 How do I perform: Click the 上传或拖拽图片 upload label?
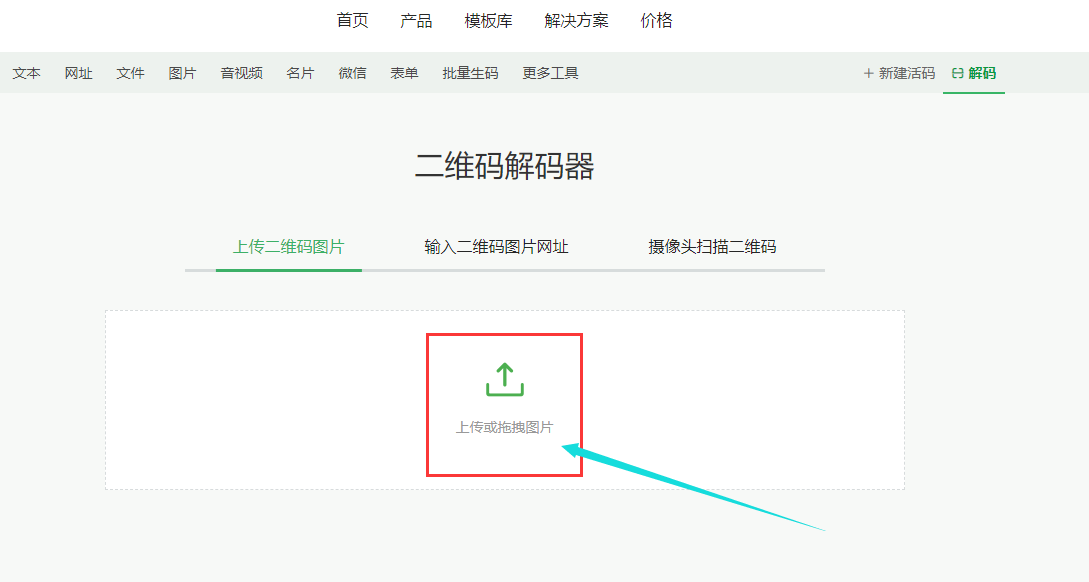coord(505,428)
